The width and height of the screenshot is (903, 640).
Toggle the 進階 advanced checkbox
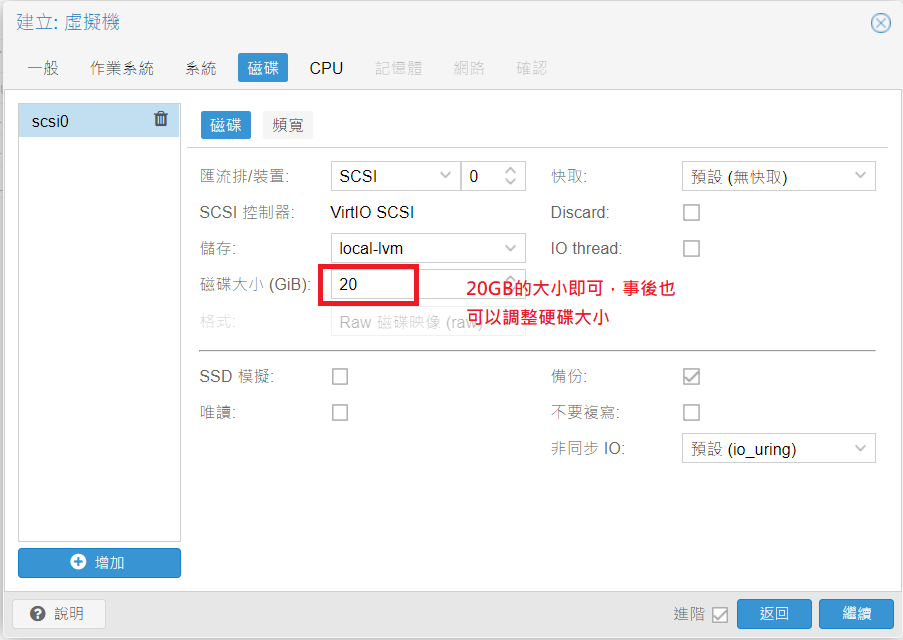[720, 614]
